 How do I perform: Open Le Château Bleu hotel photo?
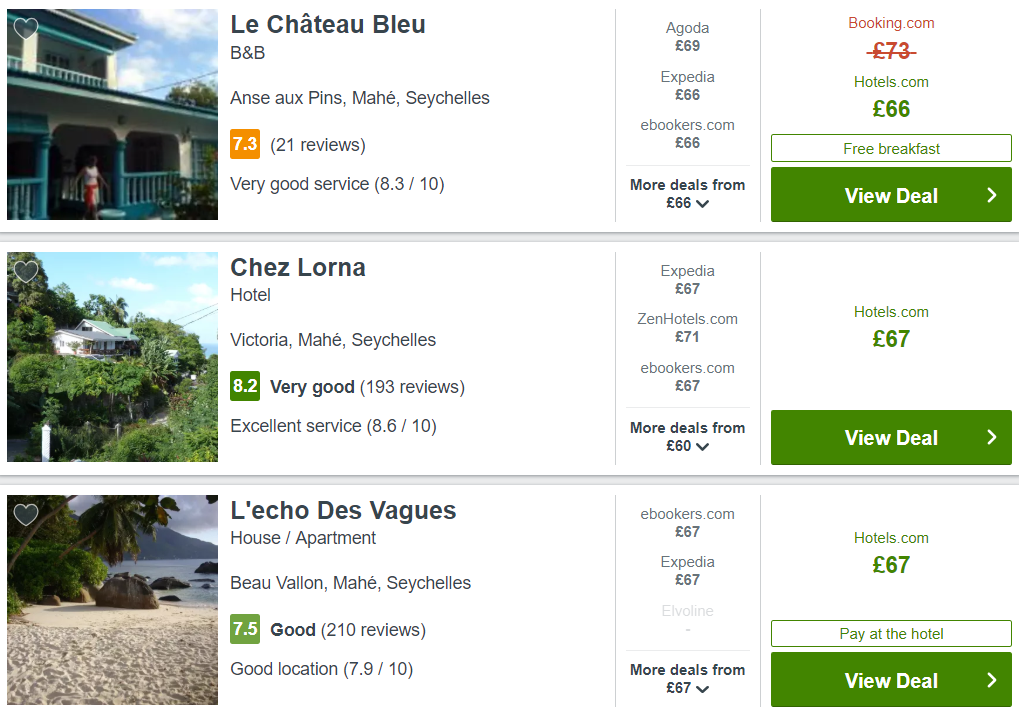tap(112, 114)
